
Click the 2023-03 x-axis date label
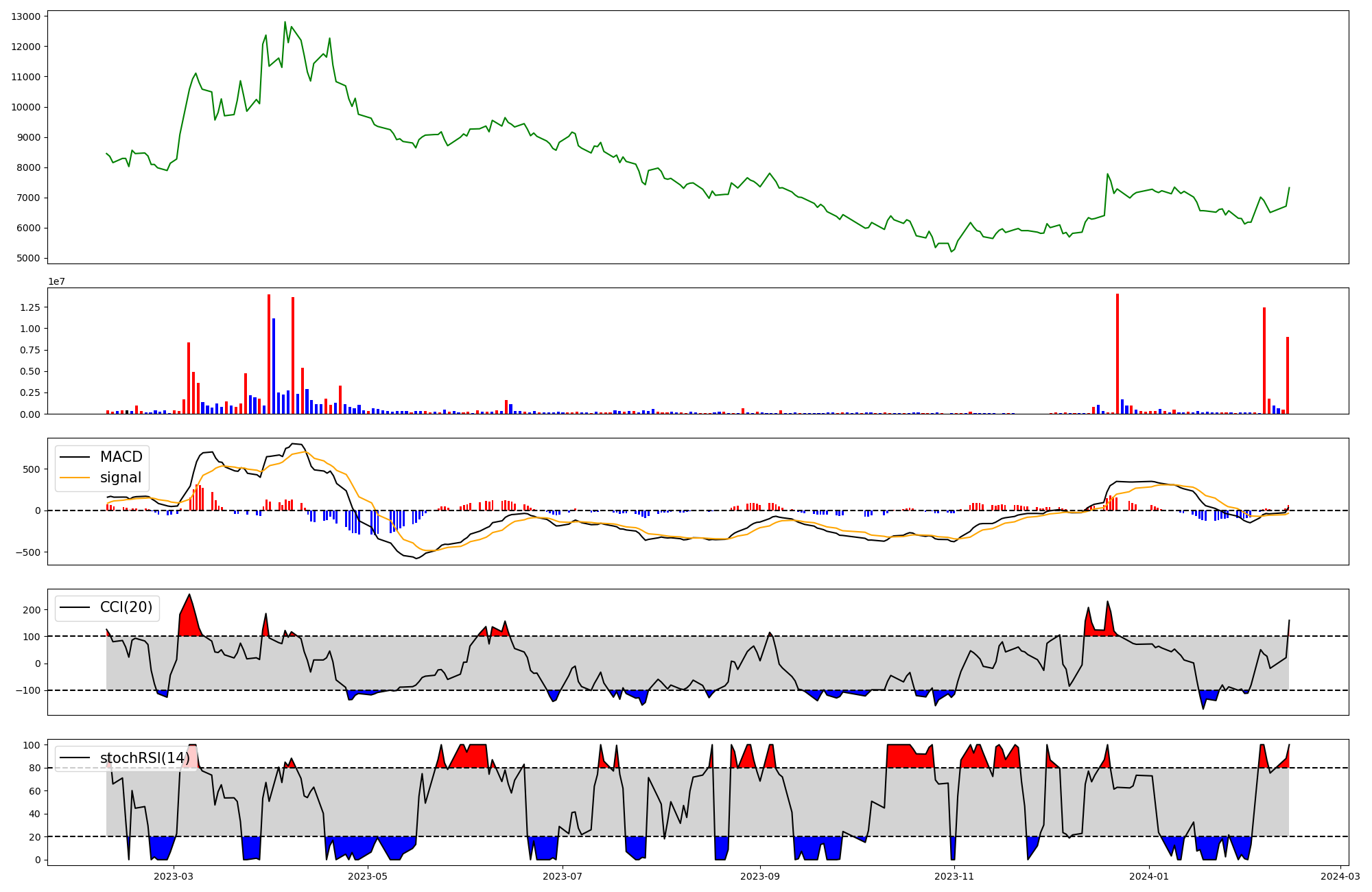click(x=174, y=876)
